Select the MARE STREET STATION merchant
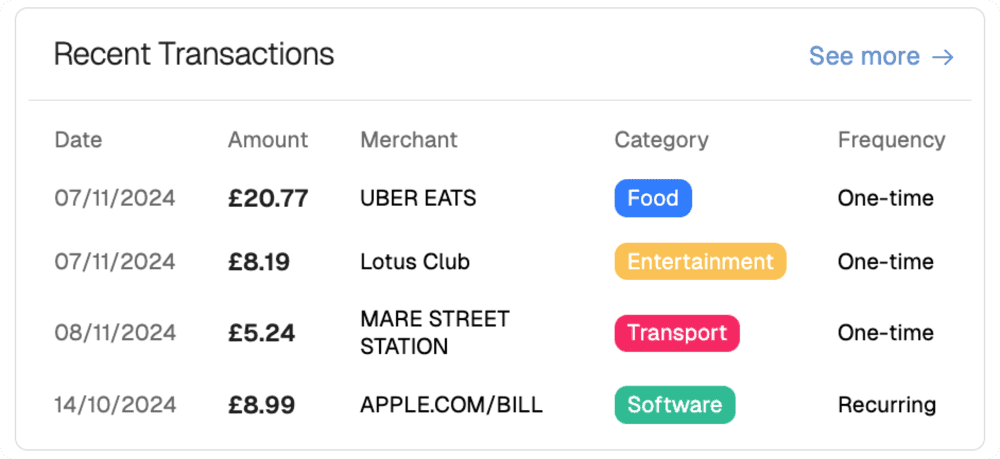The height and width of the screenshot is (459, 1000). 434,333
